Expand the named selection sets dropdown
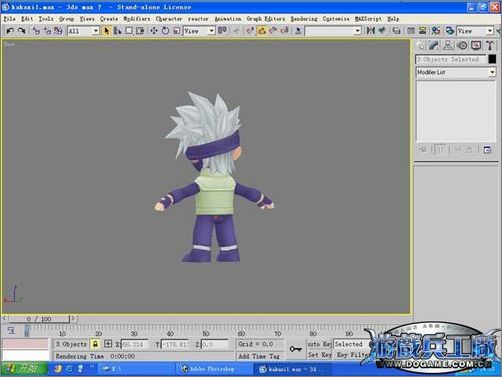The image size is (502, 377). click(x=357, y=31)
